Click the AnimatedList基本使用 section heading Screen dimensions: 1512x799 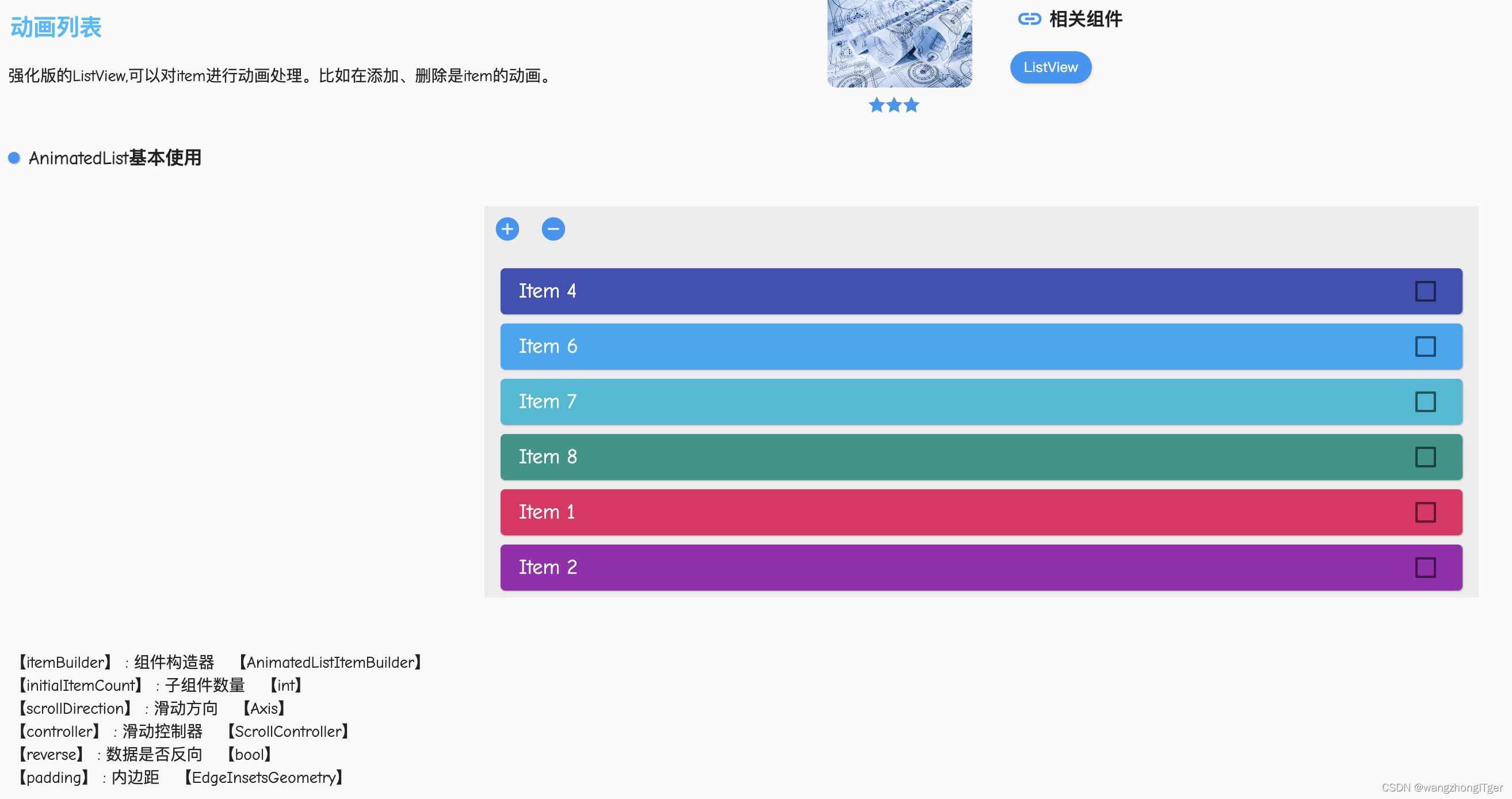coord(115,158)
